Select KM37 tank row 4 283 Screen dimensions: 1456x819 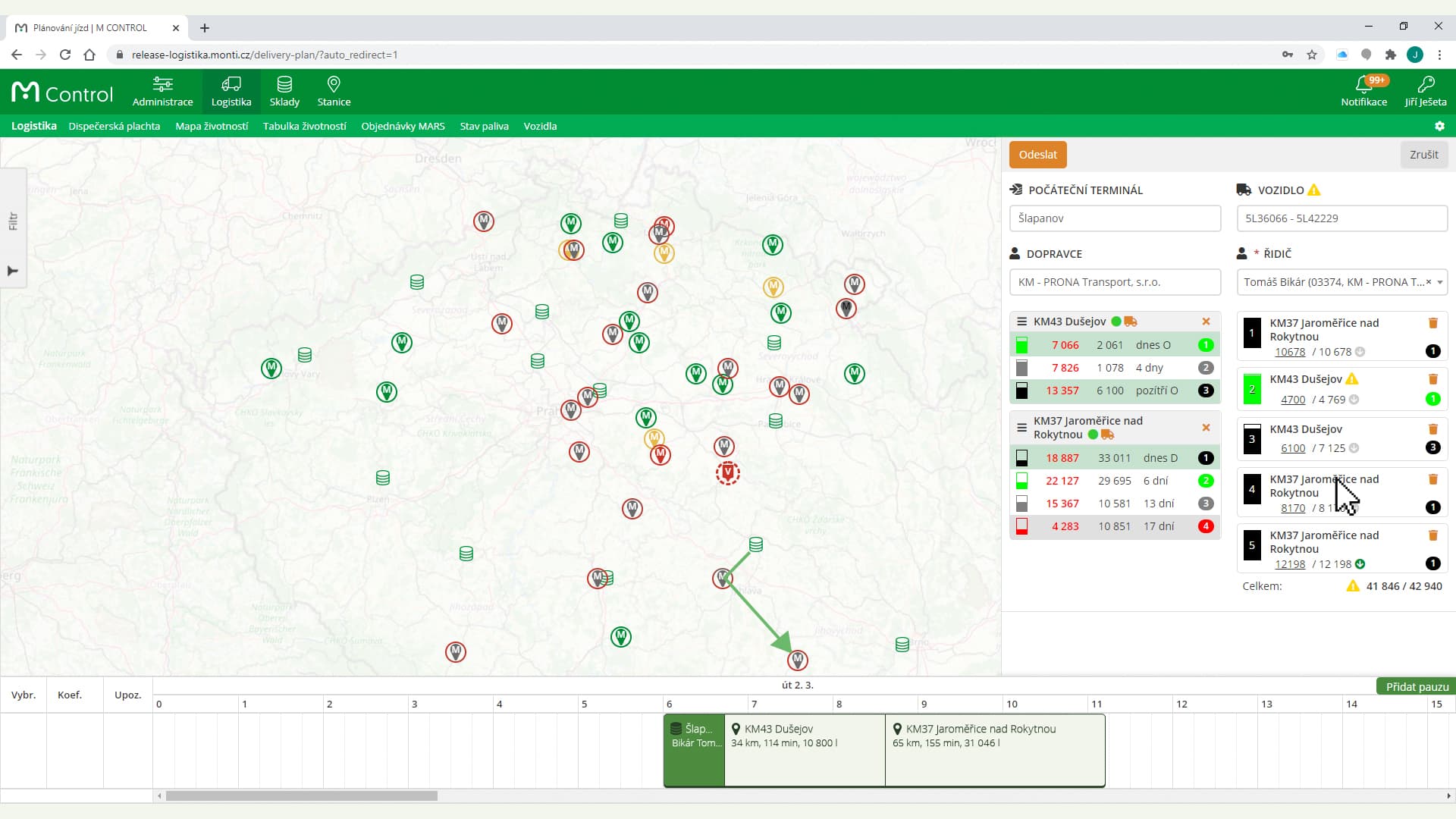click(x=1115, y=526)
